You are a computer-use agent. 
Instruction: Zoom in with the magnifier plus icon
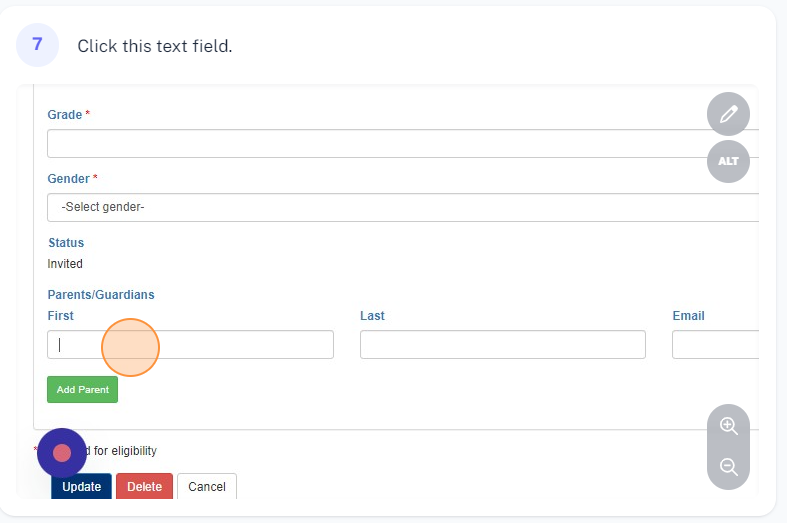(x=728, y=426)
